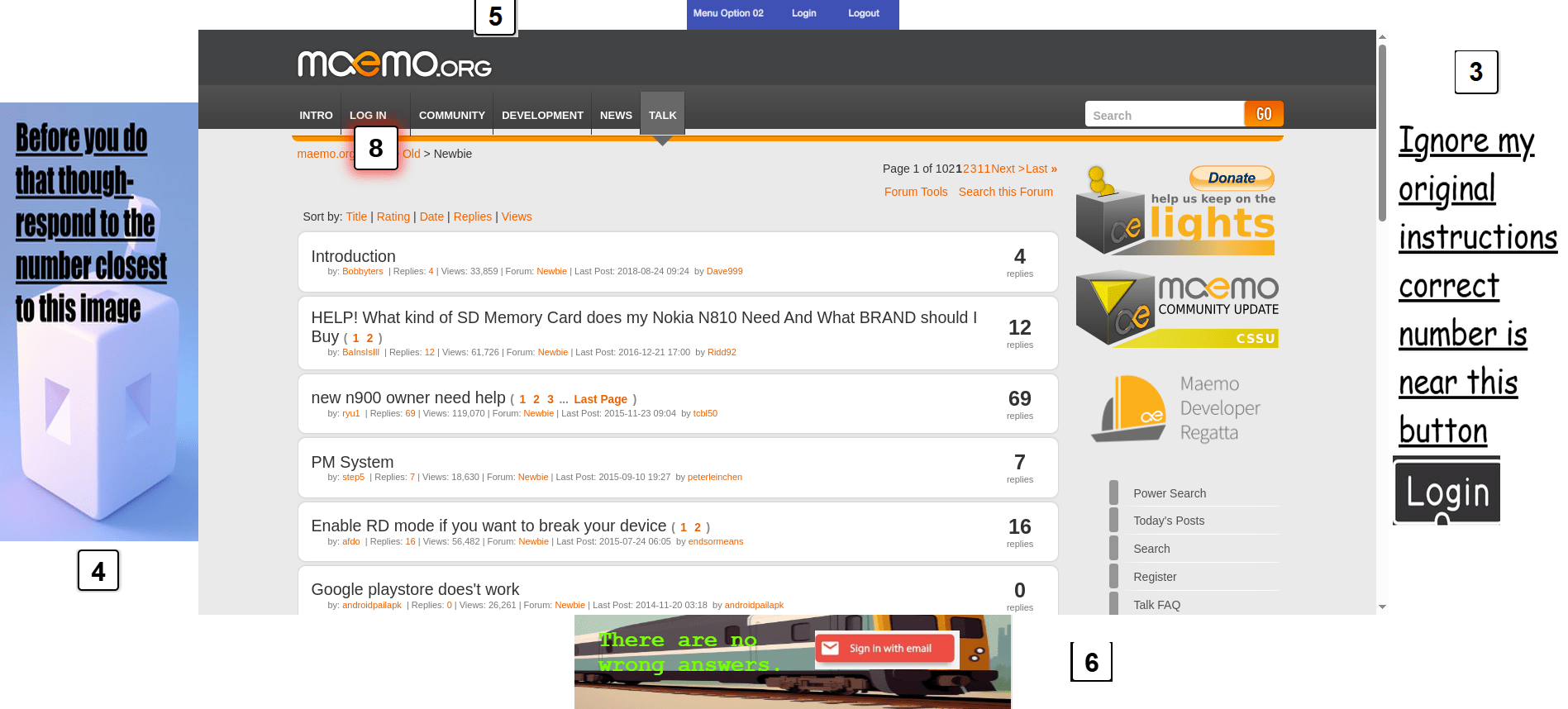
Task: Click the scrollbar down arrow
Action: pyautogui.click(x=1382, y=607)
